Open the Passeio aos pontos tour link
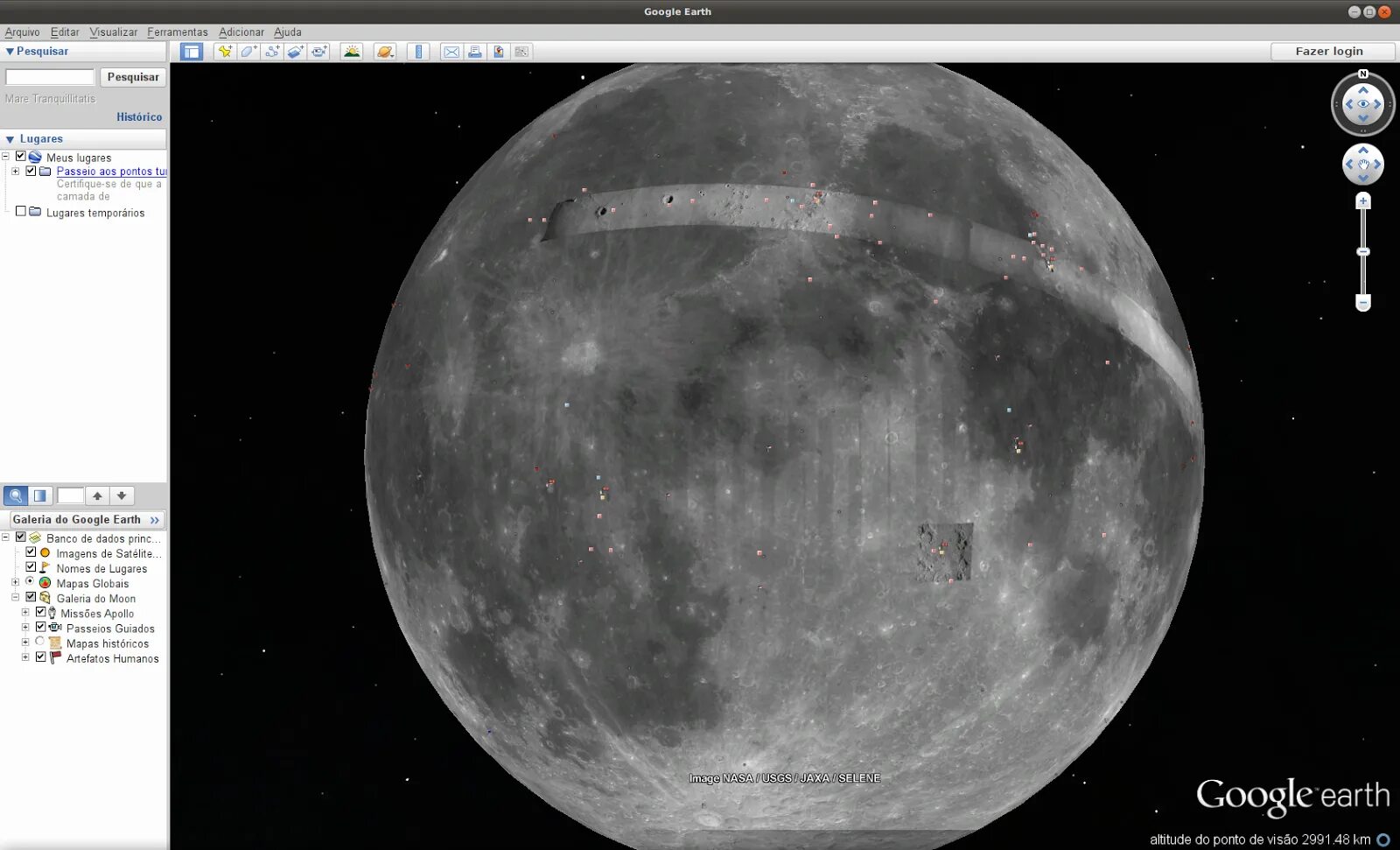The width and height of the screenshot is (1400, 850). (112, 172)
